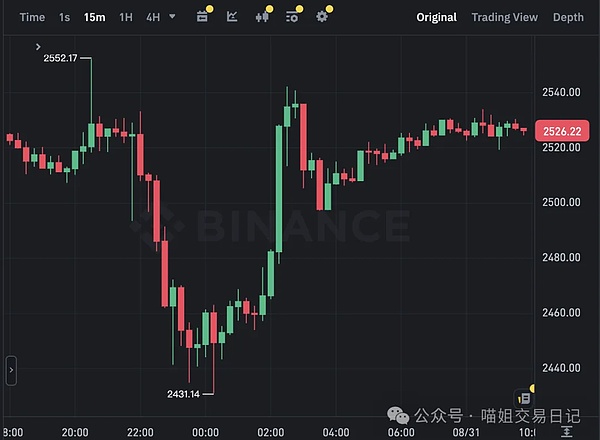Expand the chart info chevron at top left
The width and height of the screenshot is (600, 440).
pos(38,47)
